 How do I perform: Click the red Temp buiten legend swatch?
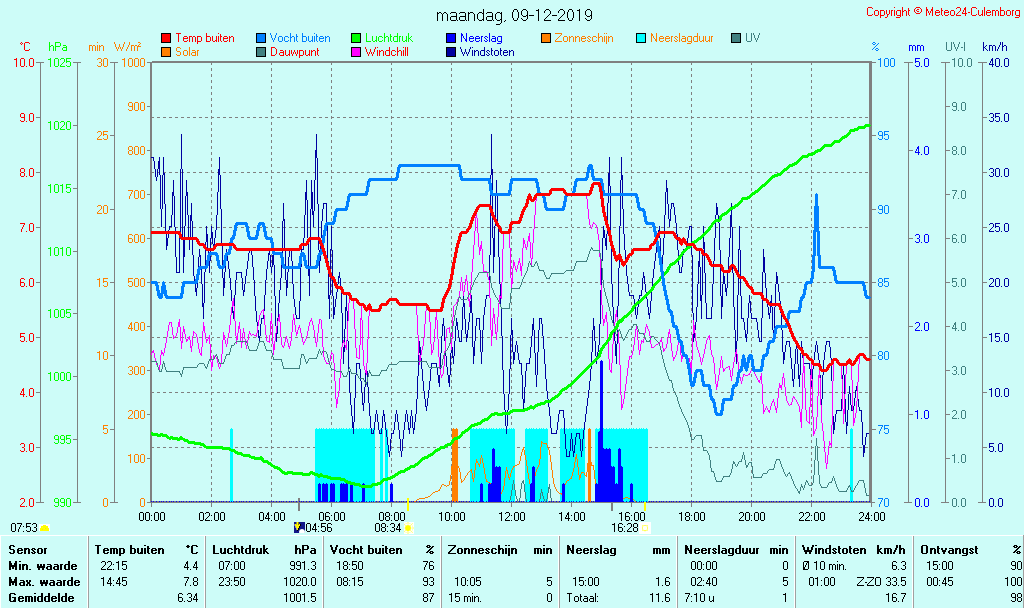pyautogui.click(x=166, y=38)
